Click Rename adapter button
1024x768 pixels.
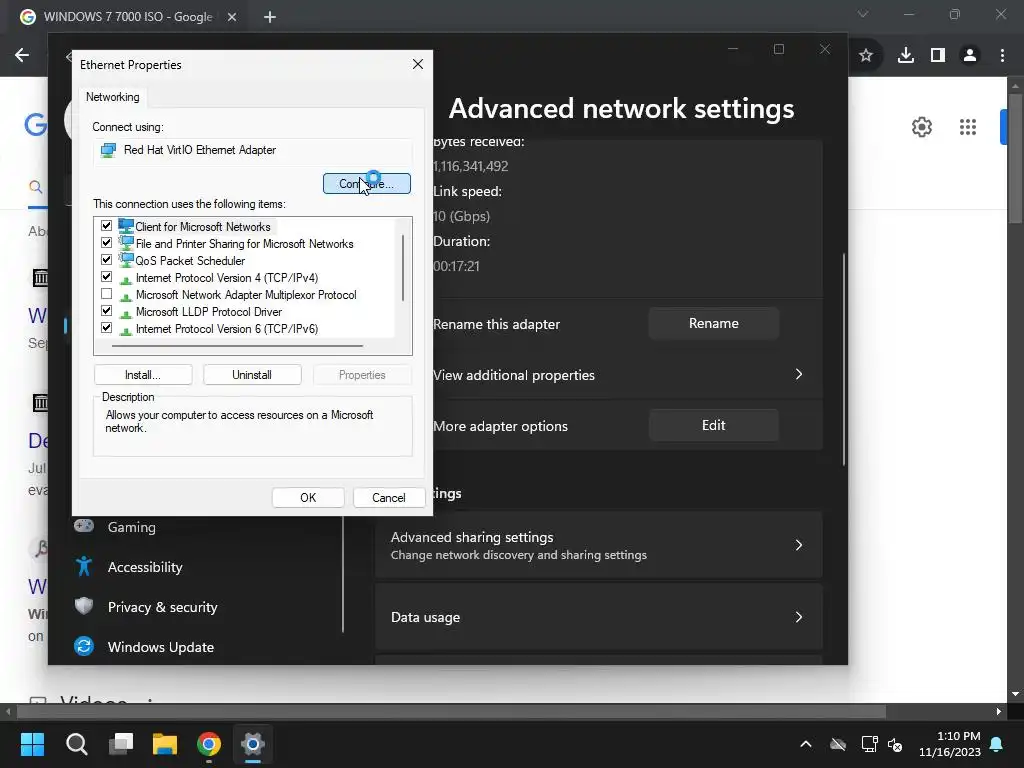point(713,323)
